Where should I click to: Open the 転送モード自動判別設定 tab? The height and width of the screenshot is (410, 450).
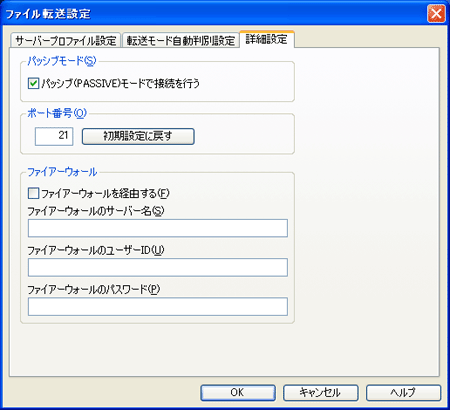pos(181,41)
